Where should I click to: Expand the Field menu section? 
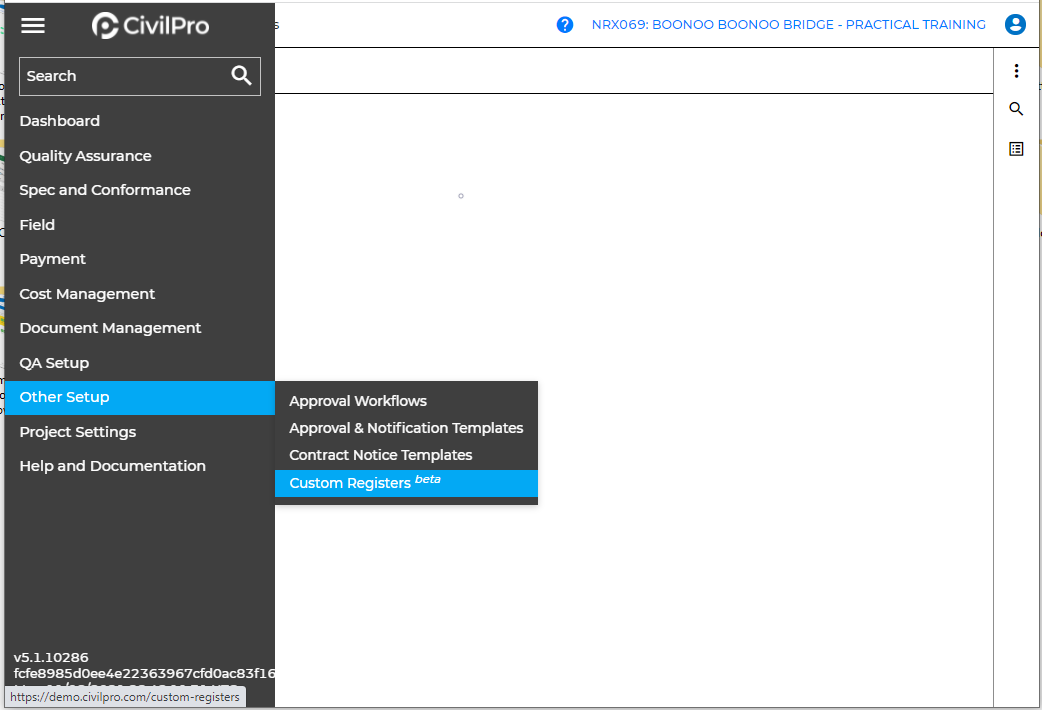pos(37,225)
